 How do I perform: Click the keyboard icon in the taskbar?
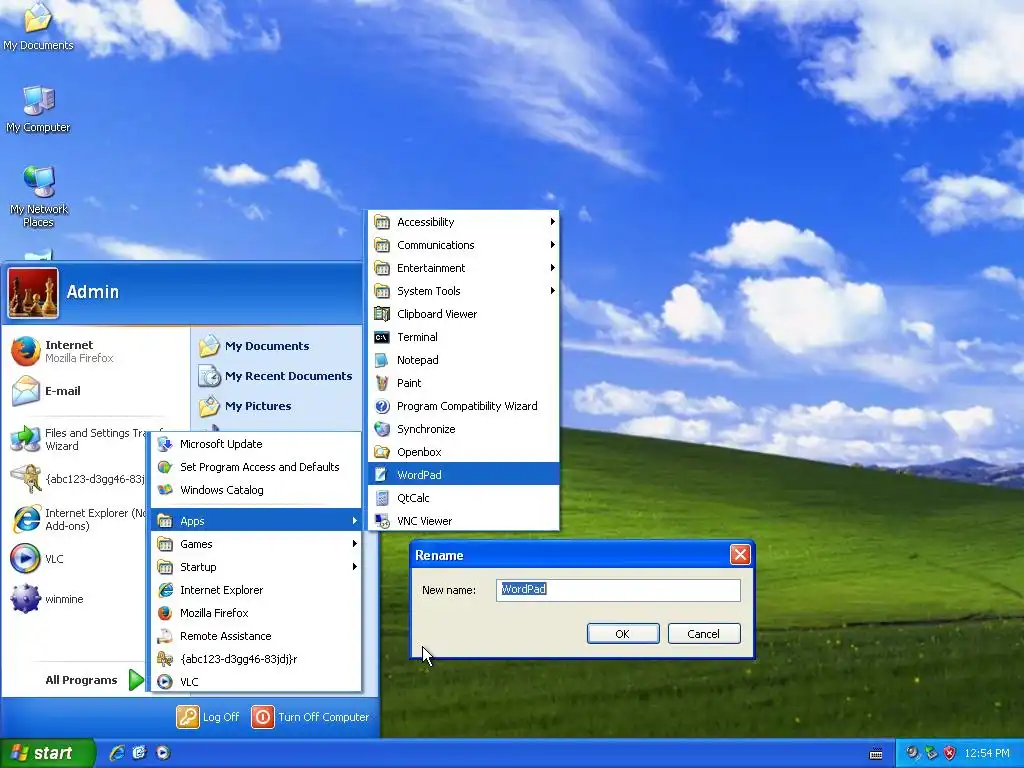point(876,754)
